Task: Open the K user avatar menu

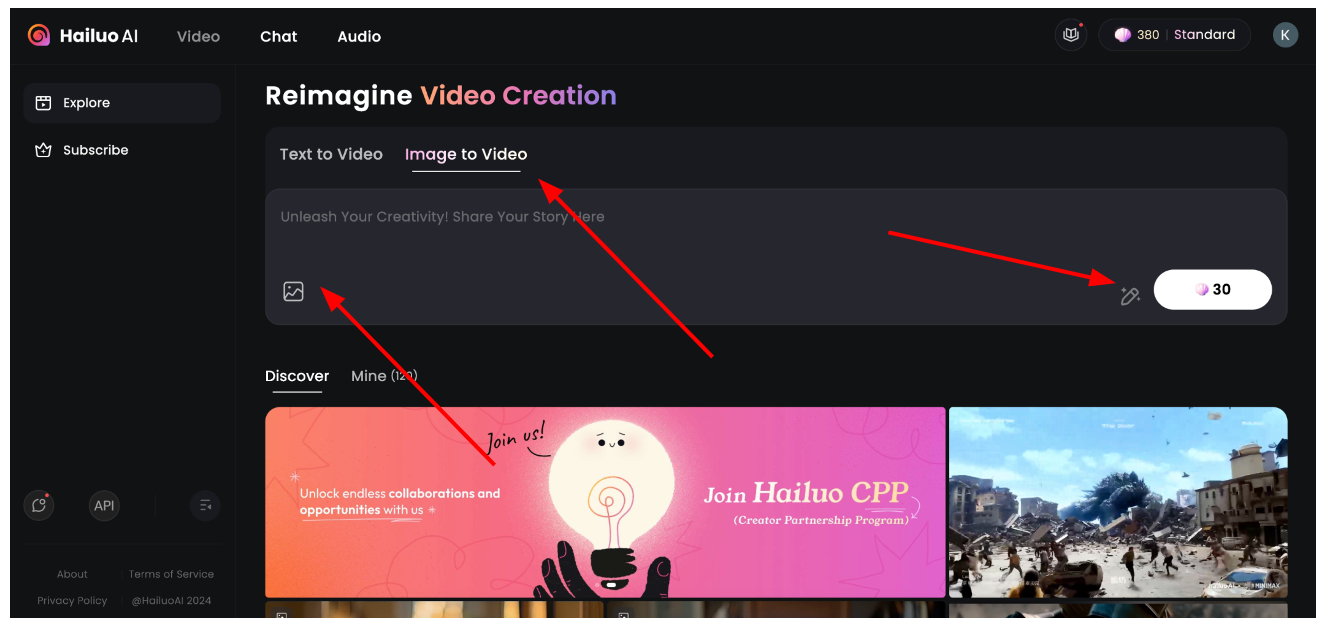Action: (1285, 35)
